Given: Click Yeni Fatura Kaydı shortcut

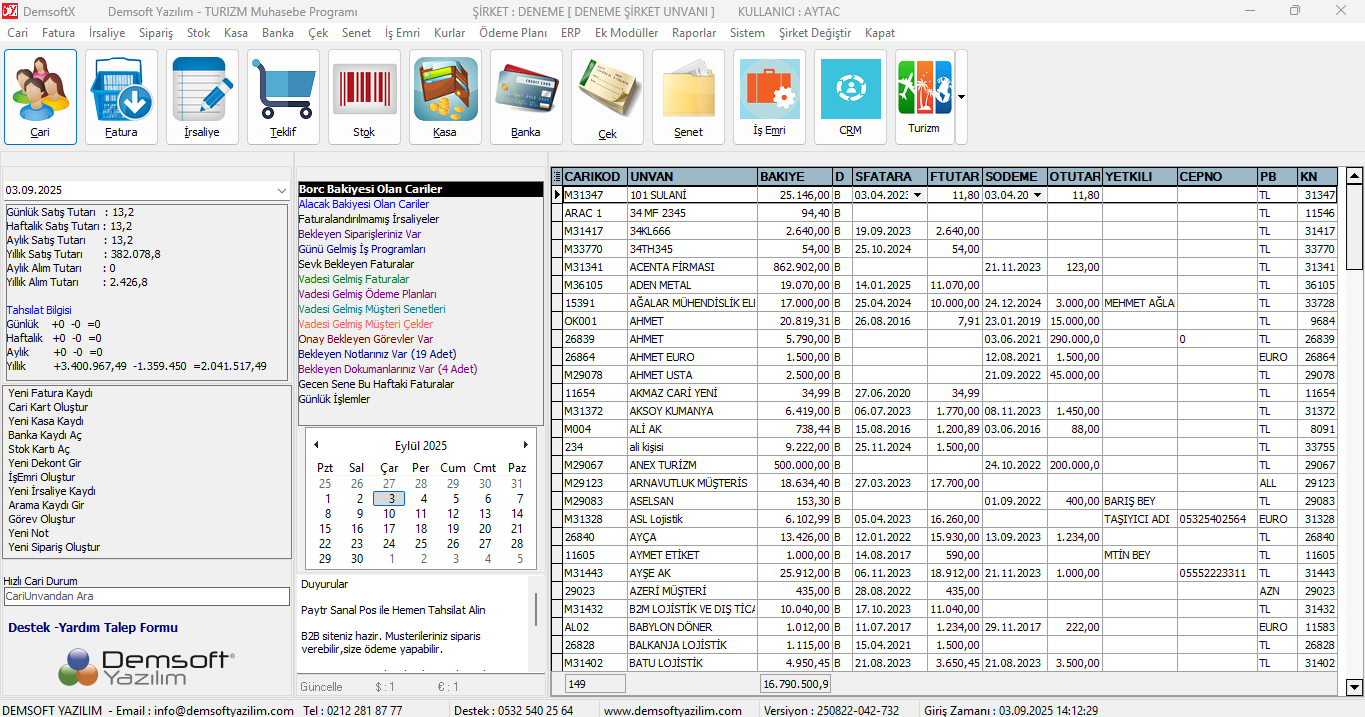Looking at the screenshot, I should click(x=50, y=393).
